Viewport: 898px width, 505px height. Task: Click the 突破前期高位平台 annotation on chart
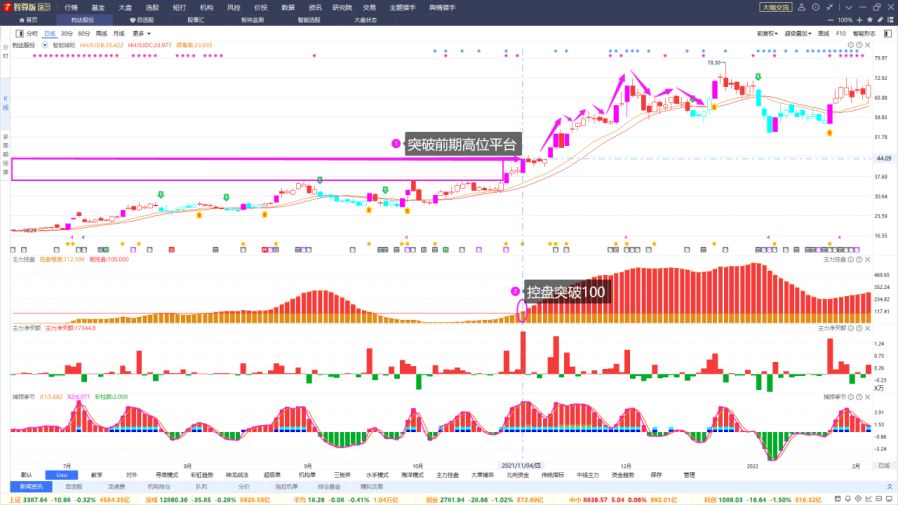pos(462,144)
